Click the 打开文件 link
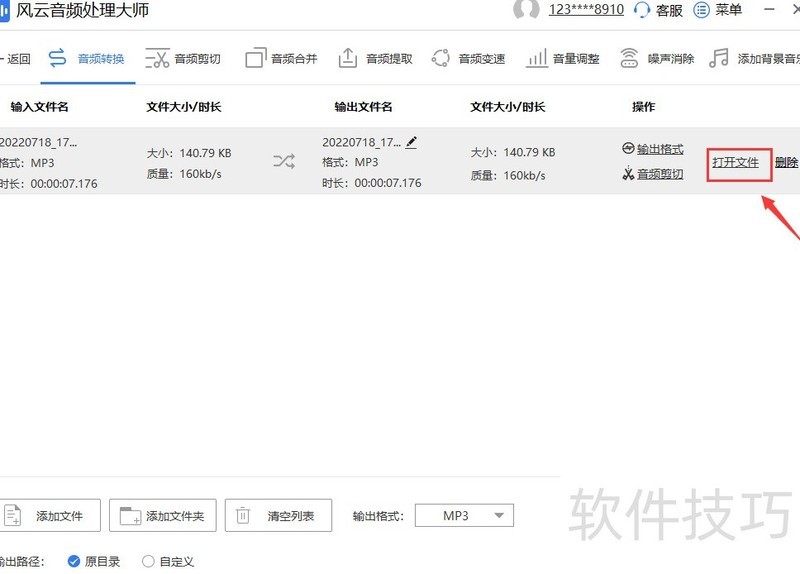Screen dimensions: 800x574 (736, 163)
